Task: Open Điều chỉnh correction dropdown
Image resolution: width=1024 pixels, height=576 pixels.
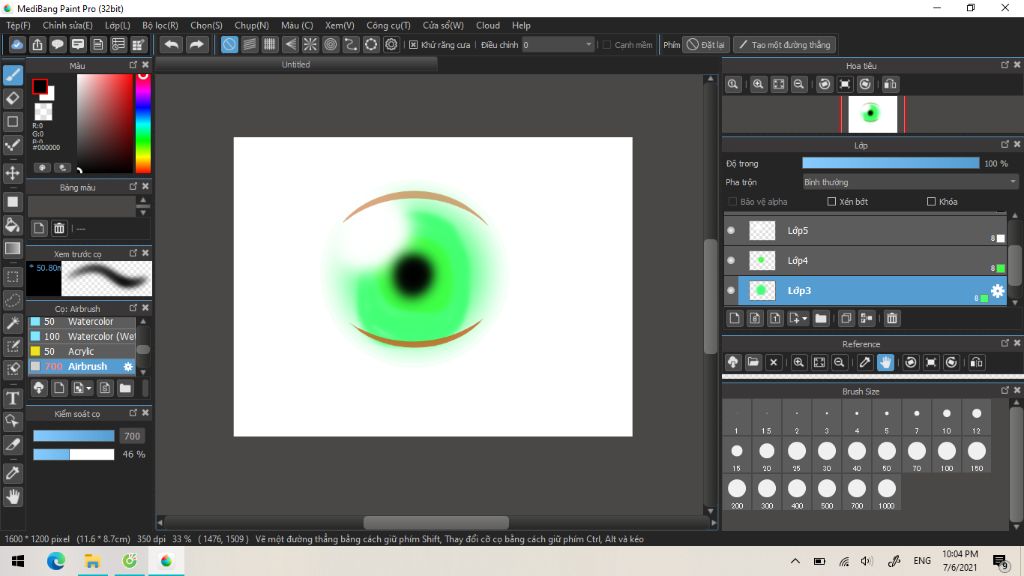Action: pos(557,44)
